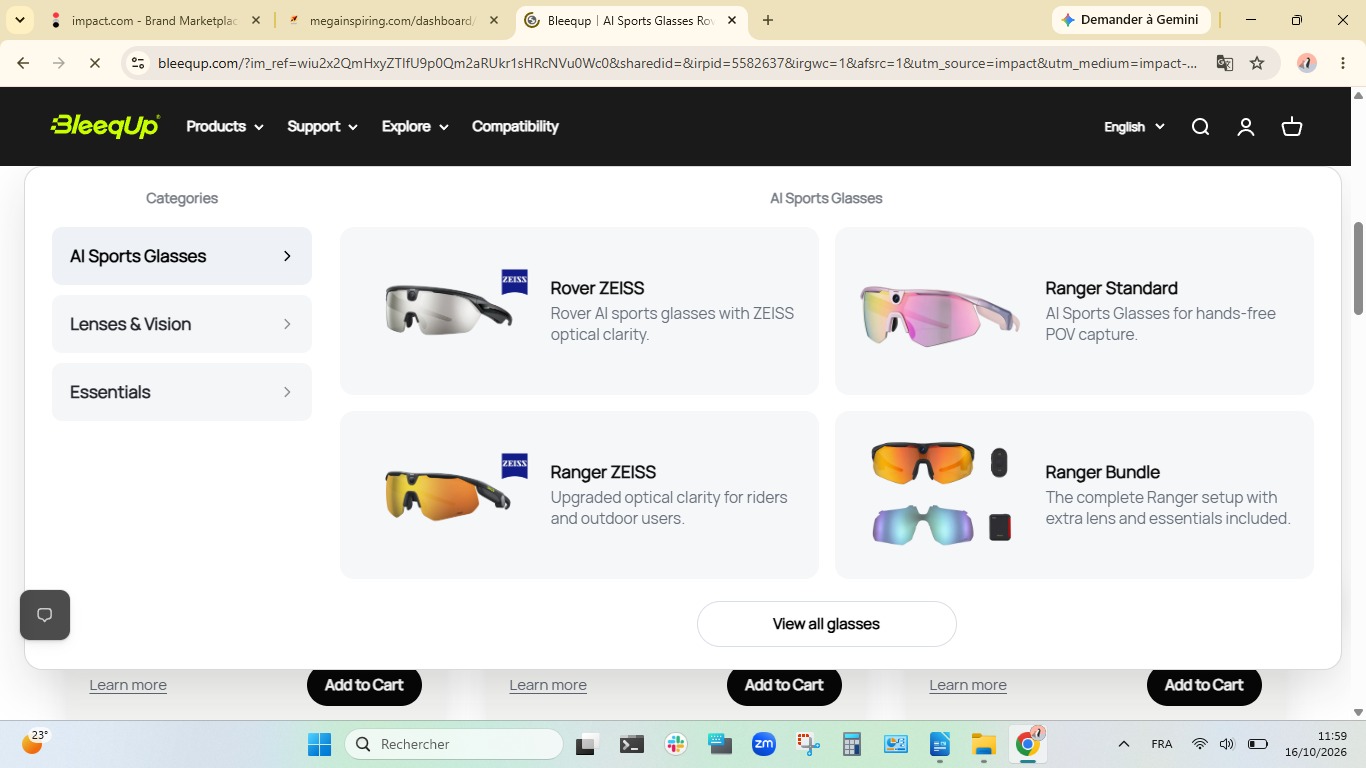1366x768 pixels.
Task: Expand the Products menu
Action: coord(225,126)
